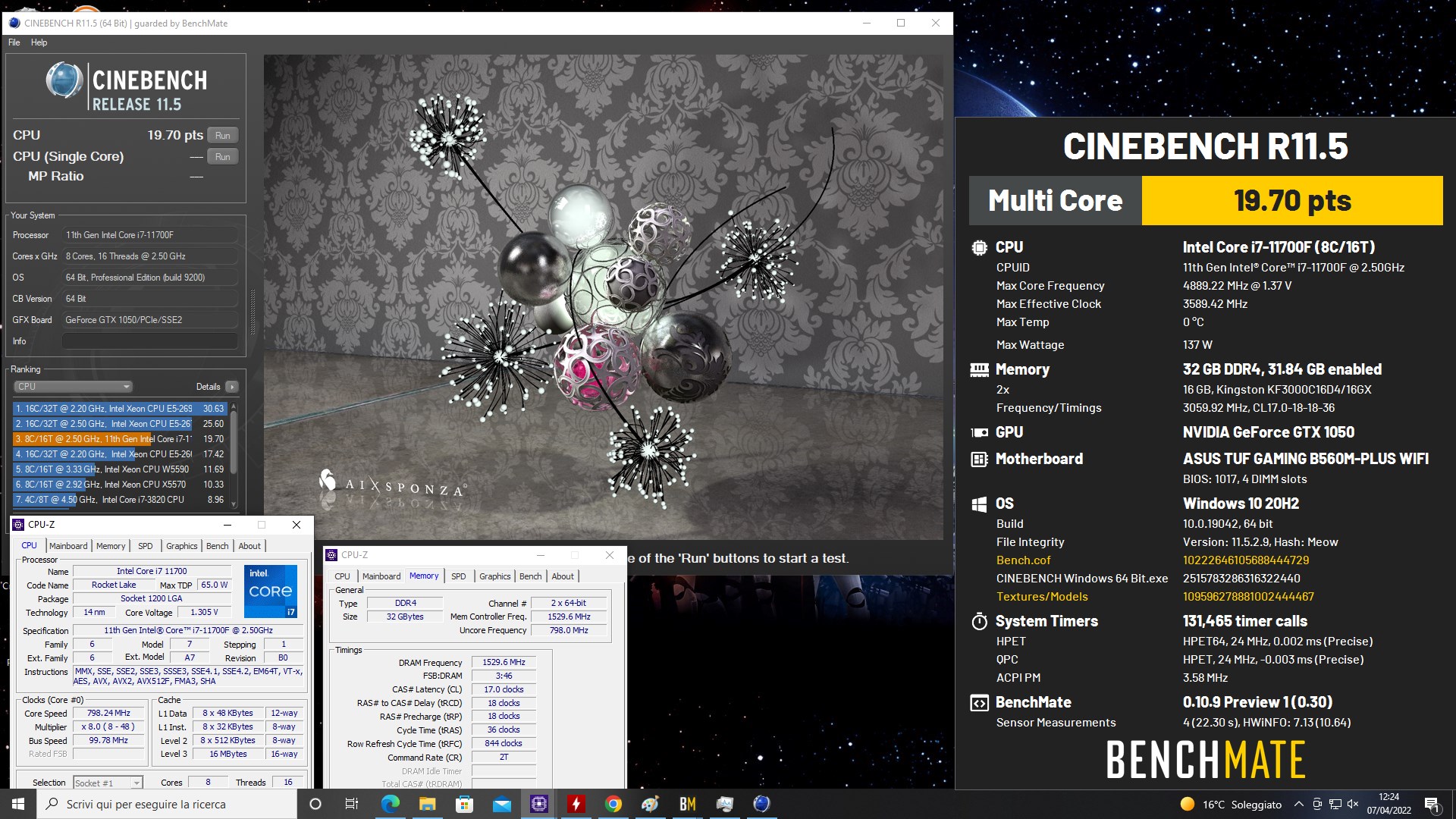1456x819 pixels.
Task: Select ranking row Xeon W5590 11.69
Action: pyautogui.click(x=120, y=469)
